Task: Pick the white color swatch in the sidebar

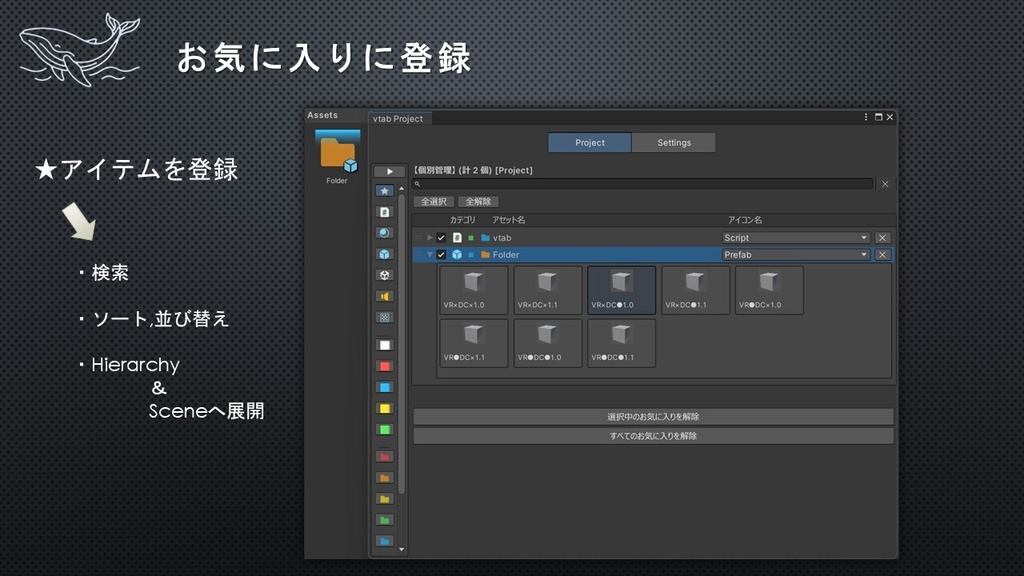Action: (x=385, y=345)
